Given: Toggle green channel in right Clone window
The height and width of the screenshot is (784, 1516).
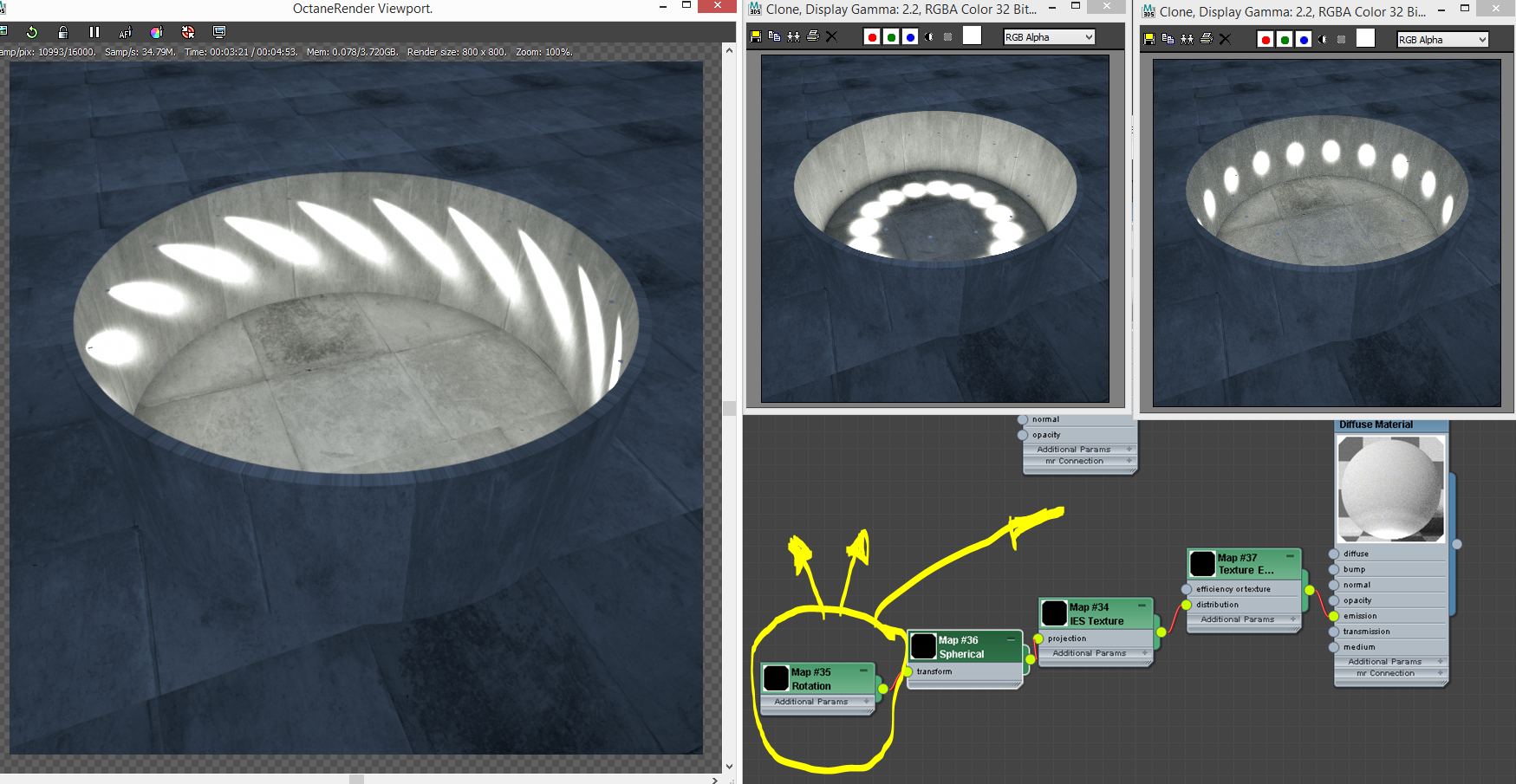Looking at the screenshot, I should click(1285, 39).
